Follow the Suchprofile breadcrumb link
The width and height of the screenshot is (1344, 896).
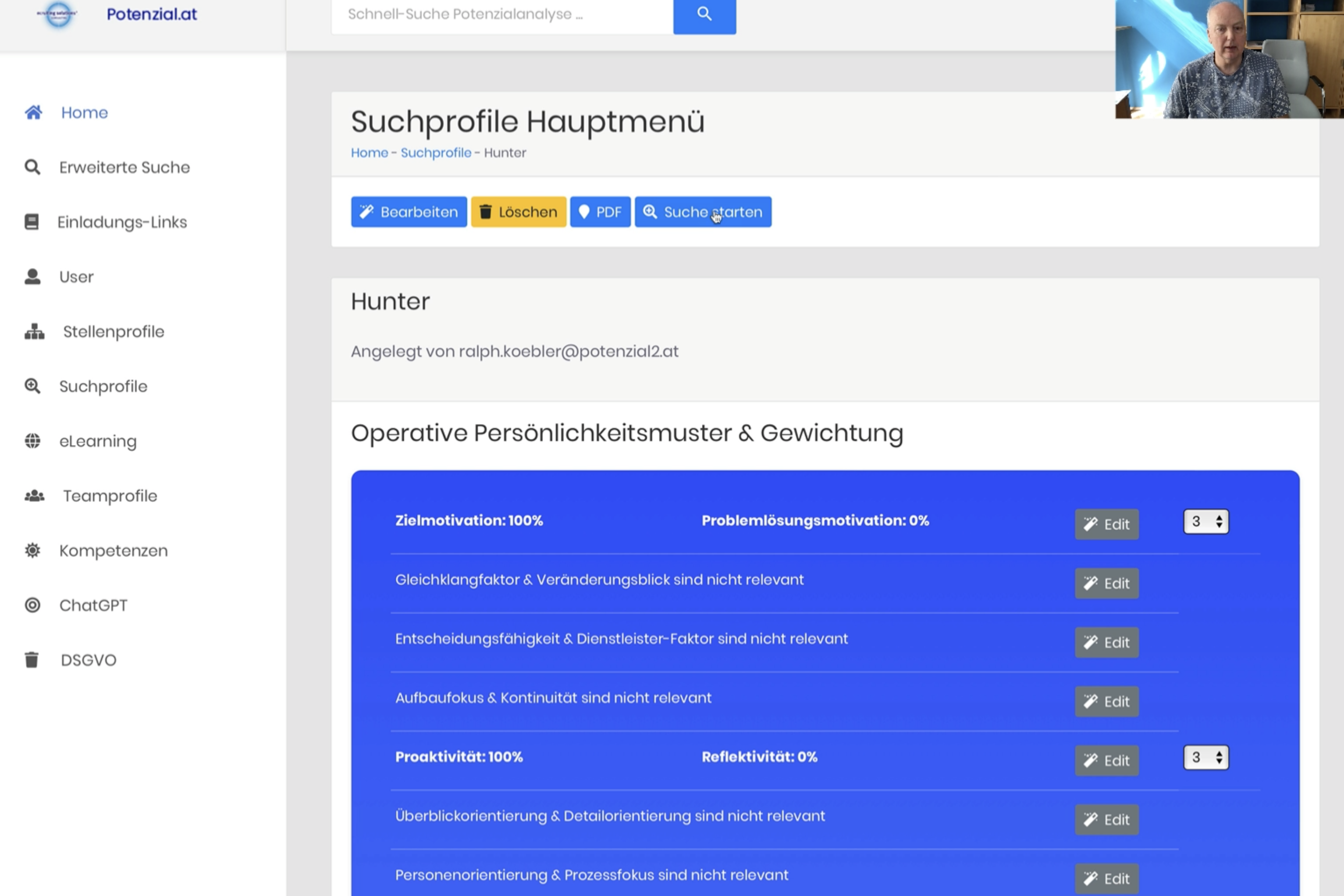(436, 153)
